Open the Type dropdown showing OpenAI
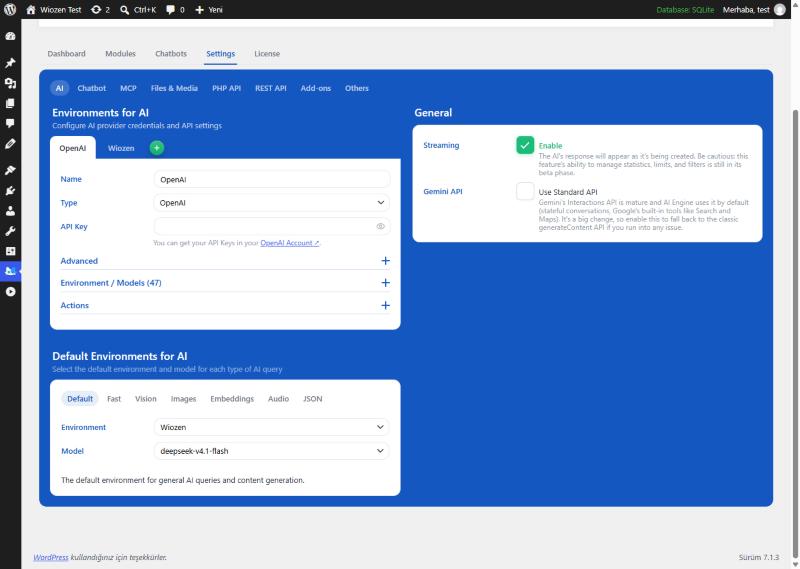This screenshot has height=569, width=800. tap(271, 203)
